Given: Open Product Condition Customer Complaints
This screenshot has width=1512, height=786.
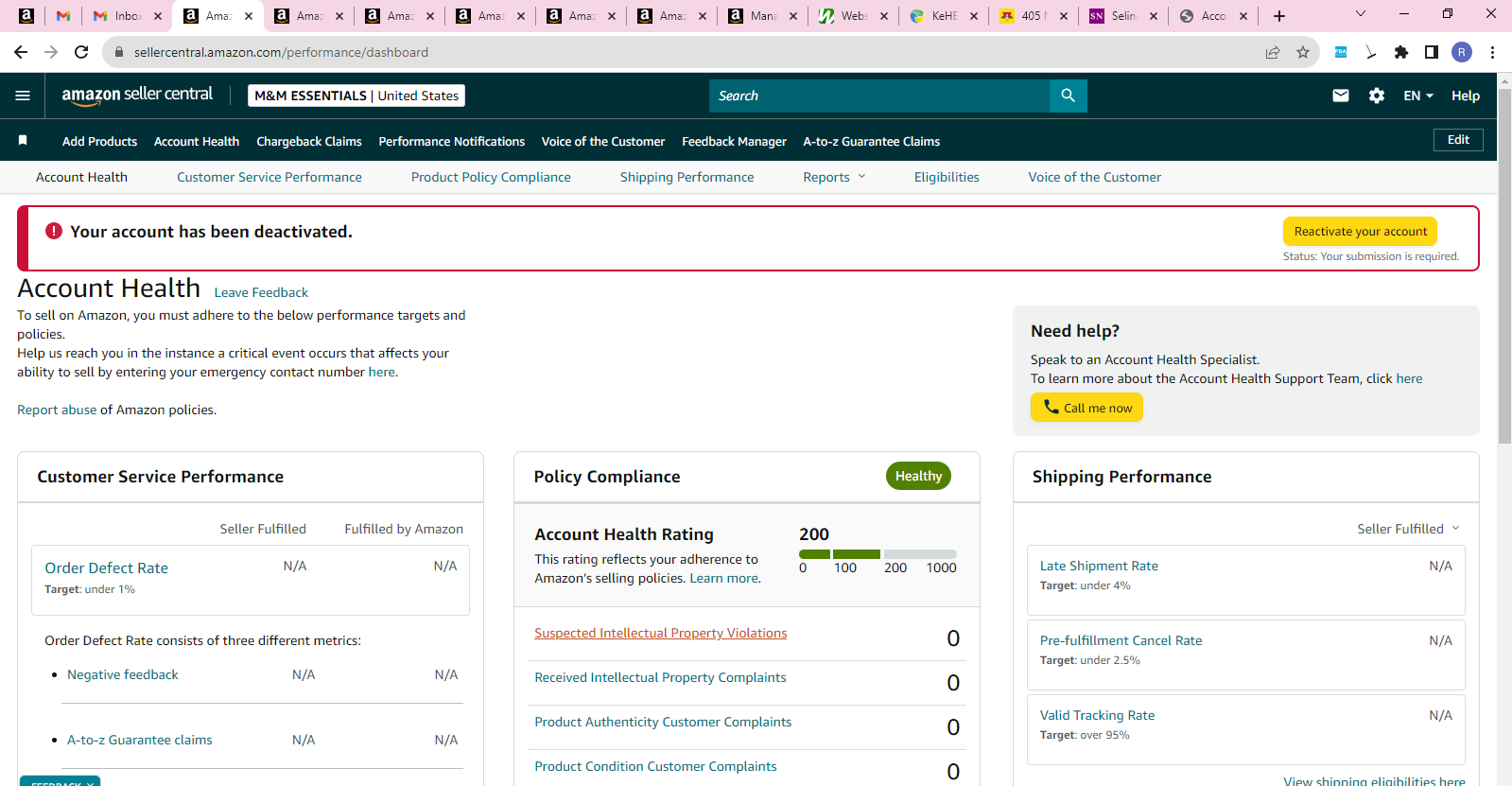Looking at the screenshot, I should [x=655, y=766].
